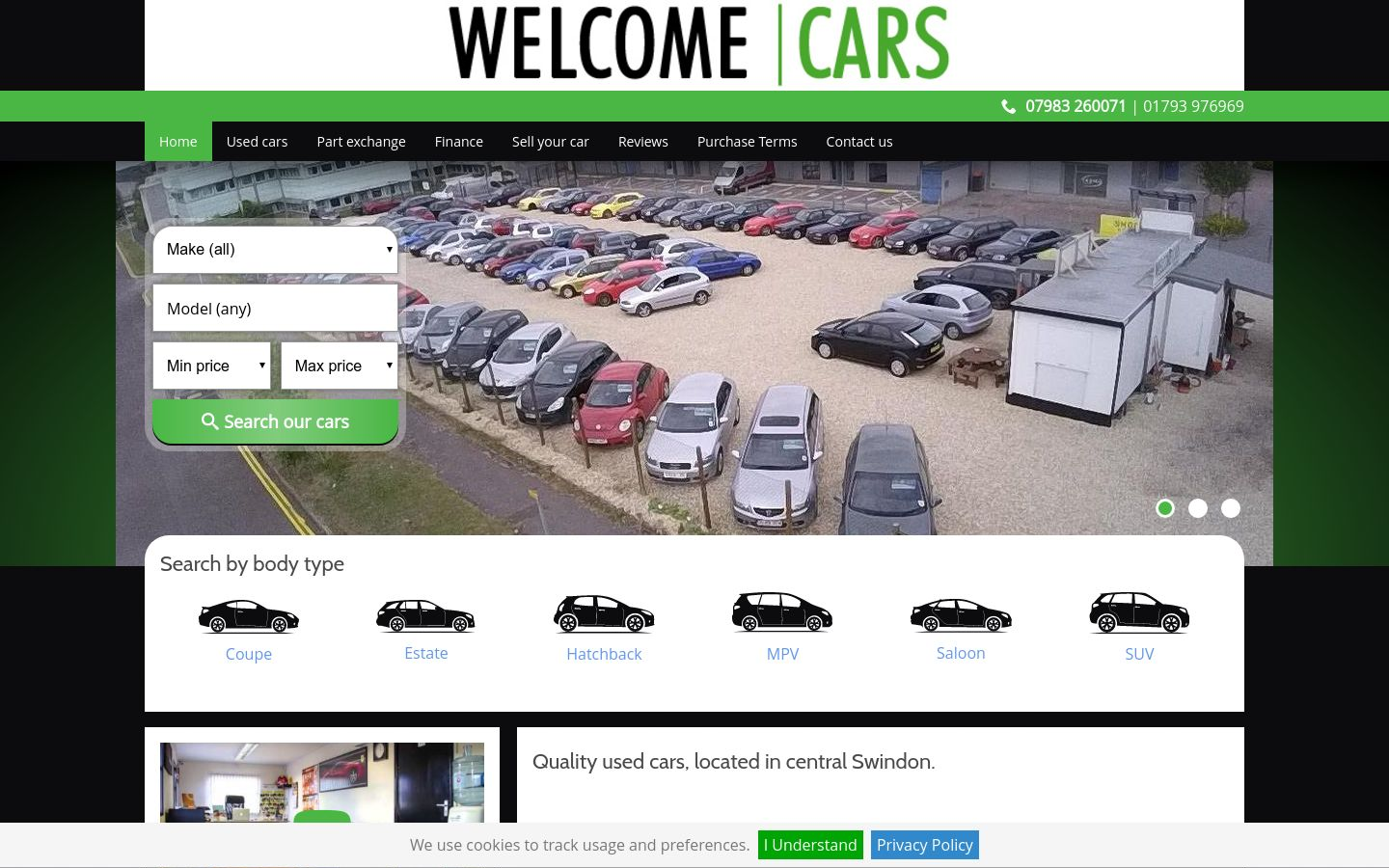
Task: Select the second slideshow dot
Action: click(x=1198, y=508)
